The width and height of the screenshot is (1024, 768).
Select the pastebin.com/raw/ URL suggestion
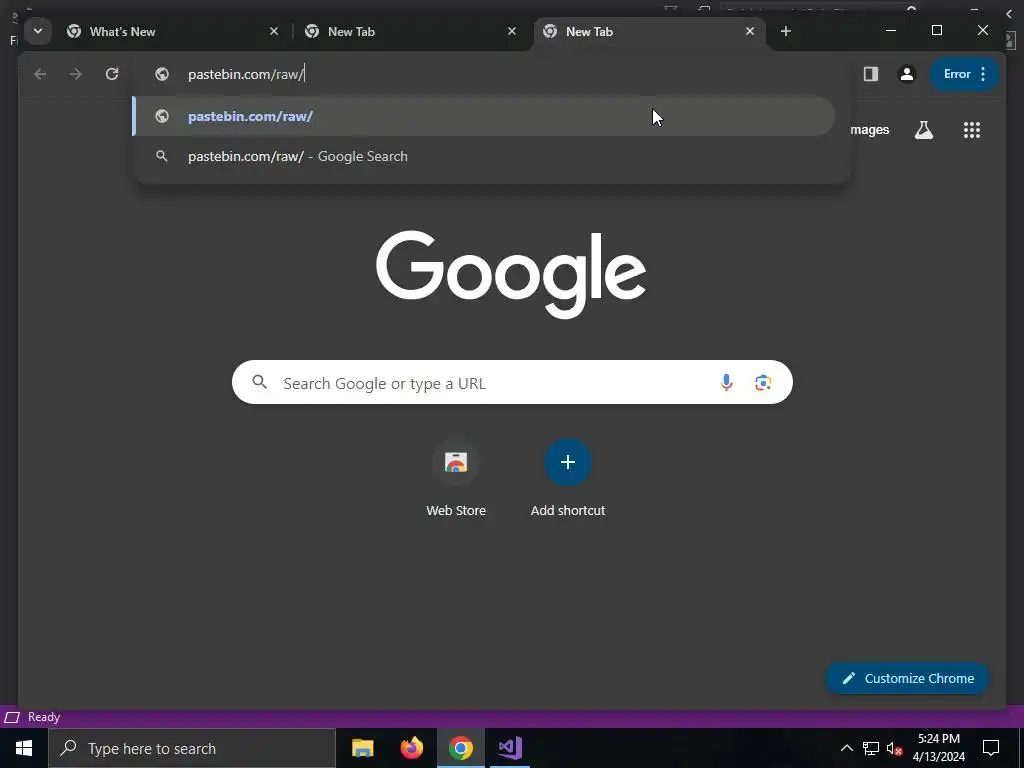483,116
